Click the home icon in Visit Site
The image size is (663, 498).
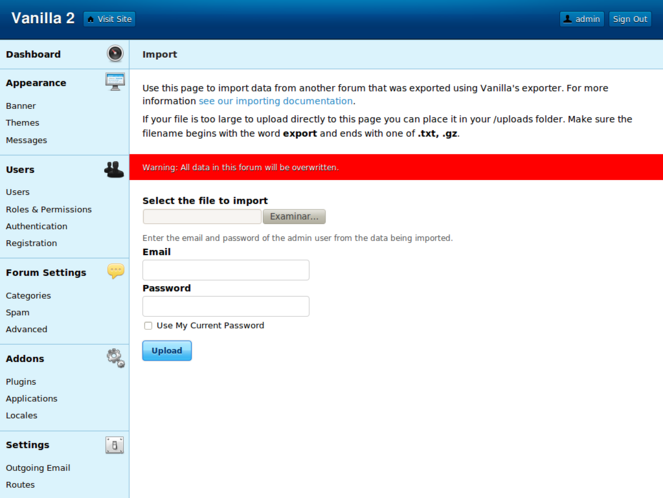pos(92,19)
